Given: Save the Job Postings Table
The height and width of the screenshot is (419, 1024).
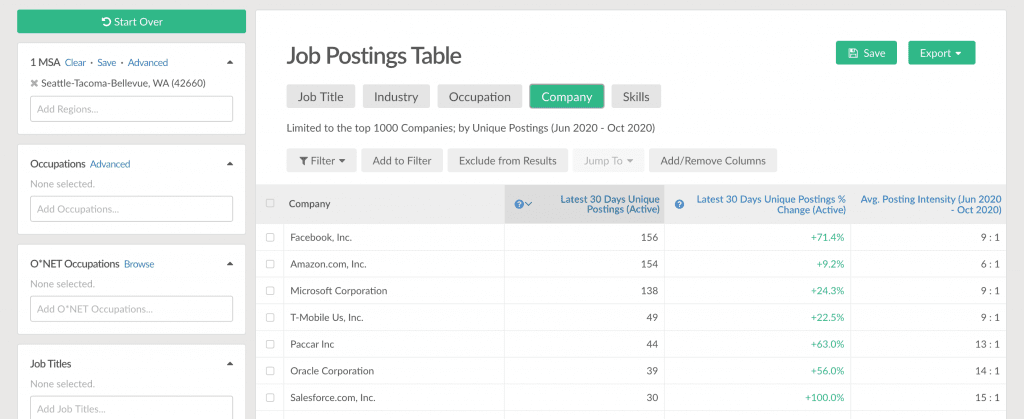Looking at the screenshot, I should pyautogui.click(x=865, y=53).
